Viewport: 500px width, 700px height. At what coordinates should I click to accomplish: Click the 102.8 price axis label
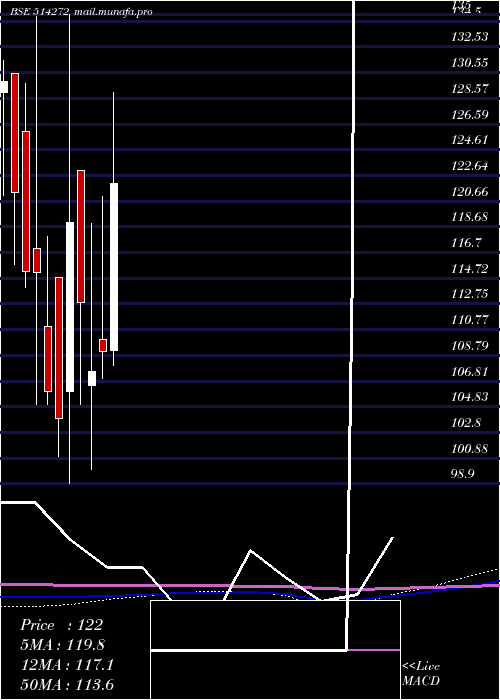coord(467,423)
